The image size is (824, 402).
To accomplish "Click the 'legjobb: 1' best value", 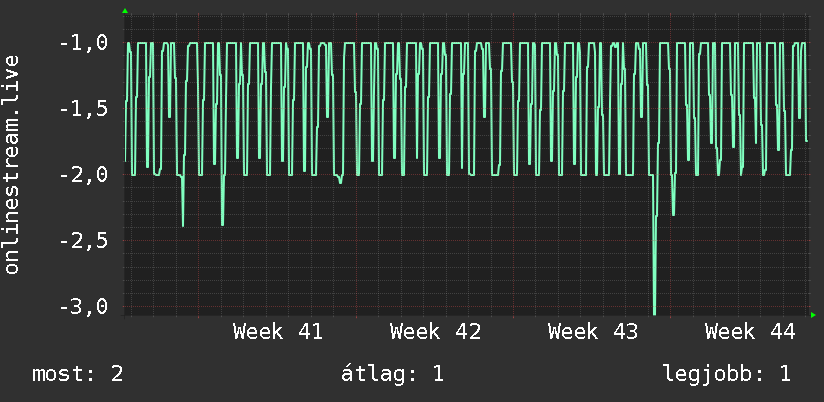I will click(x=727, y=374).
